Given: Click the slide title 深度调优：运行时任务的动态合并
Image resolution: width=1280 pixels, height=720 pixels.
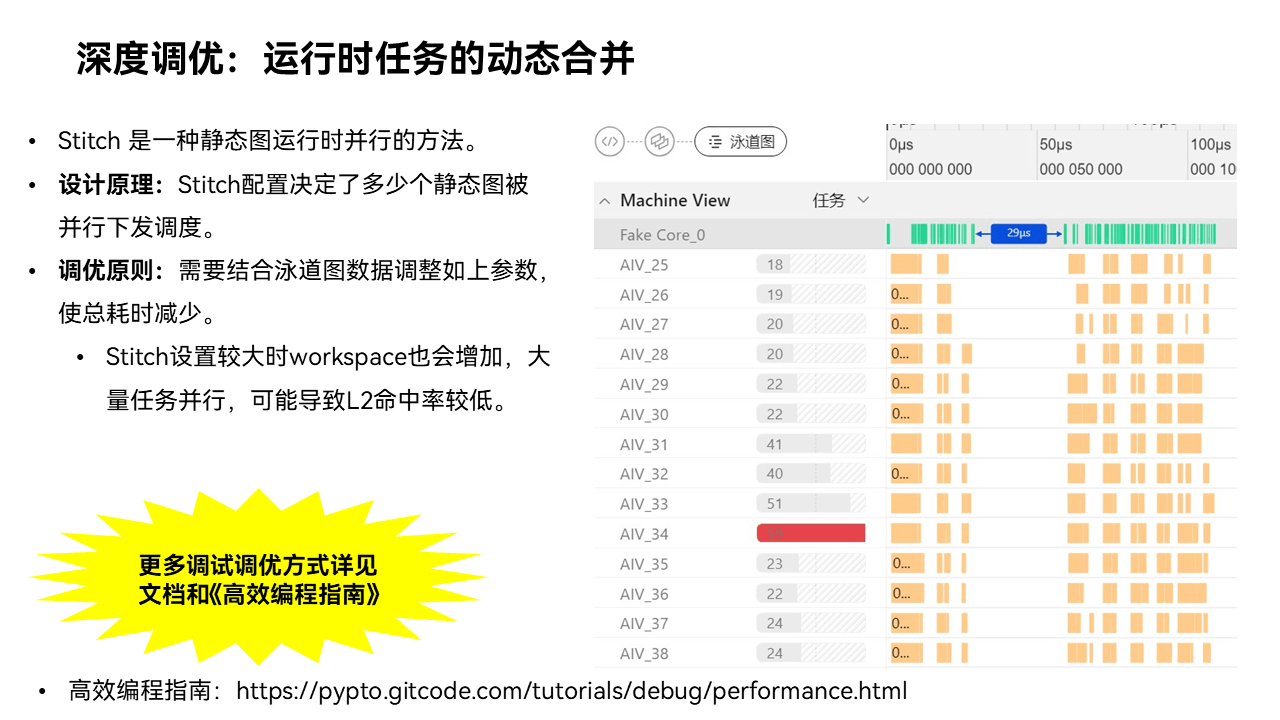Looking at the screenshot, I should click(x=356, y=59).
